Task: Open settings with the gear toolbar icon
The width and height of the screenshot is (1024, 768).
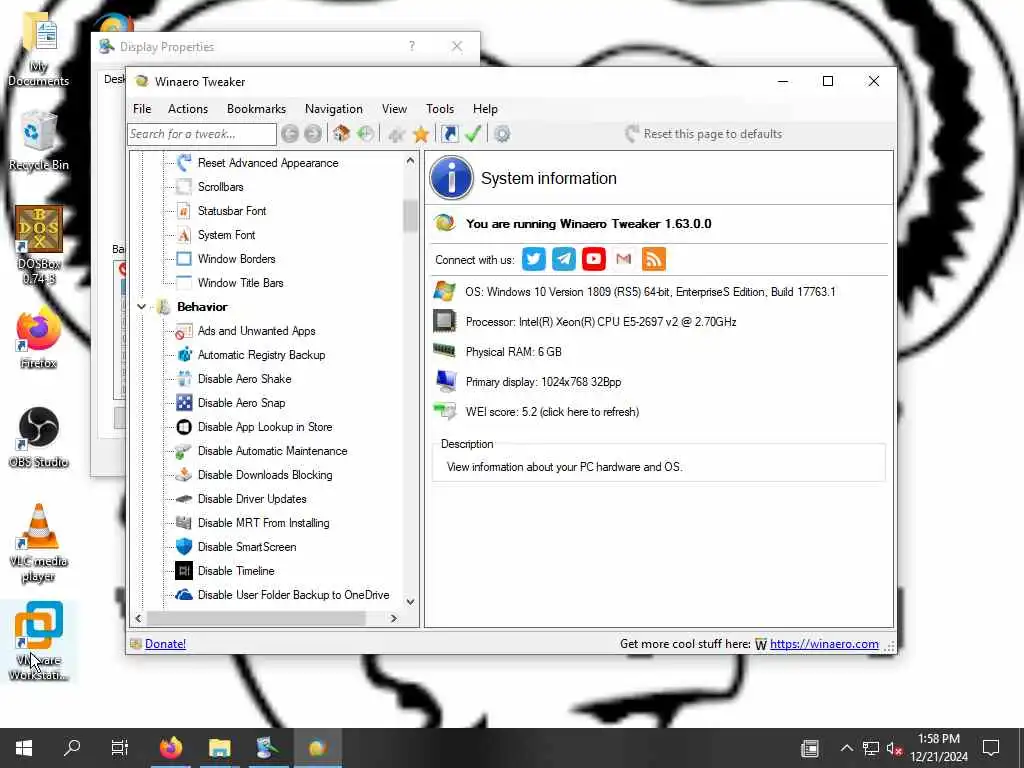Action: tap(502, 134)
